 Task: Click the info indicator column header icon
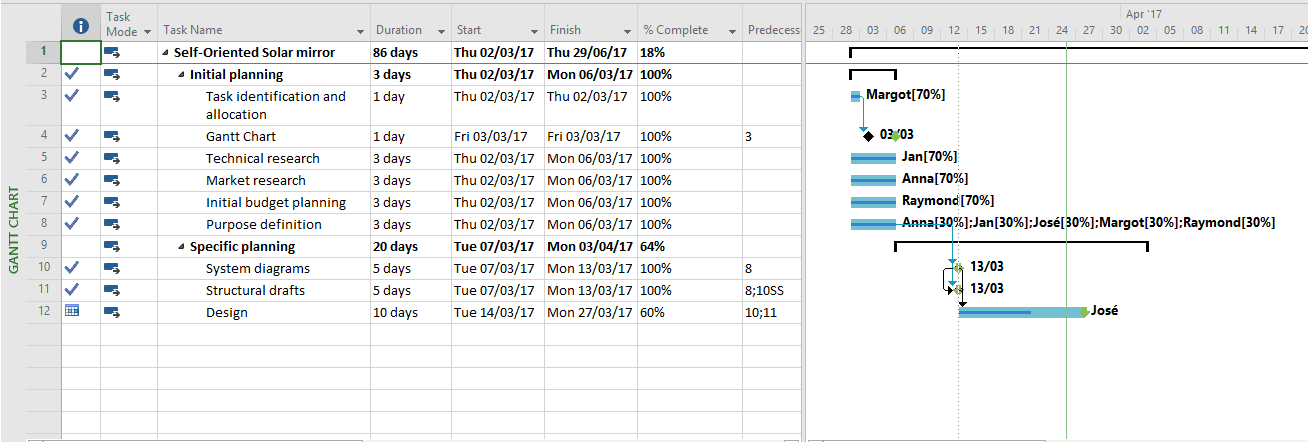(x=81, y=25)
